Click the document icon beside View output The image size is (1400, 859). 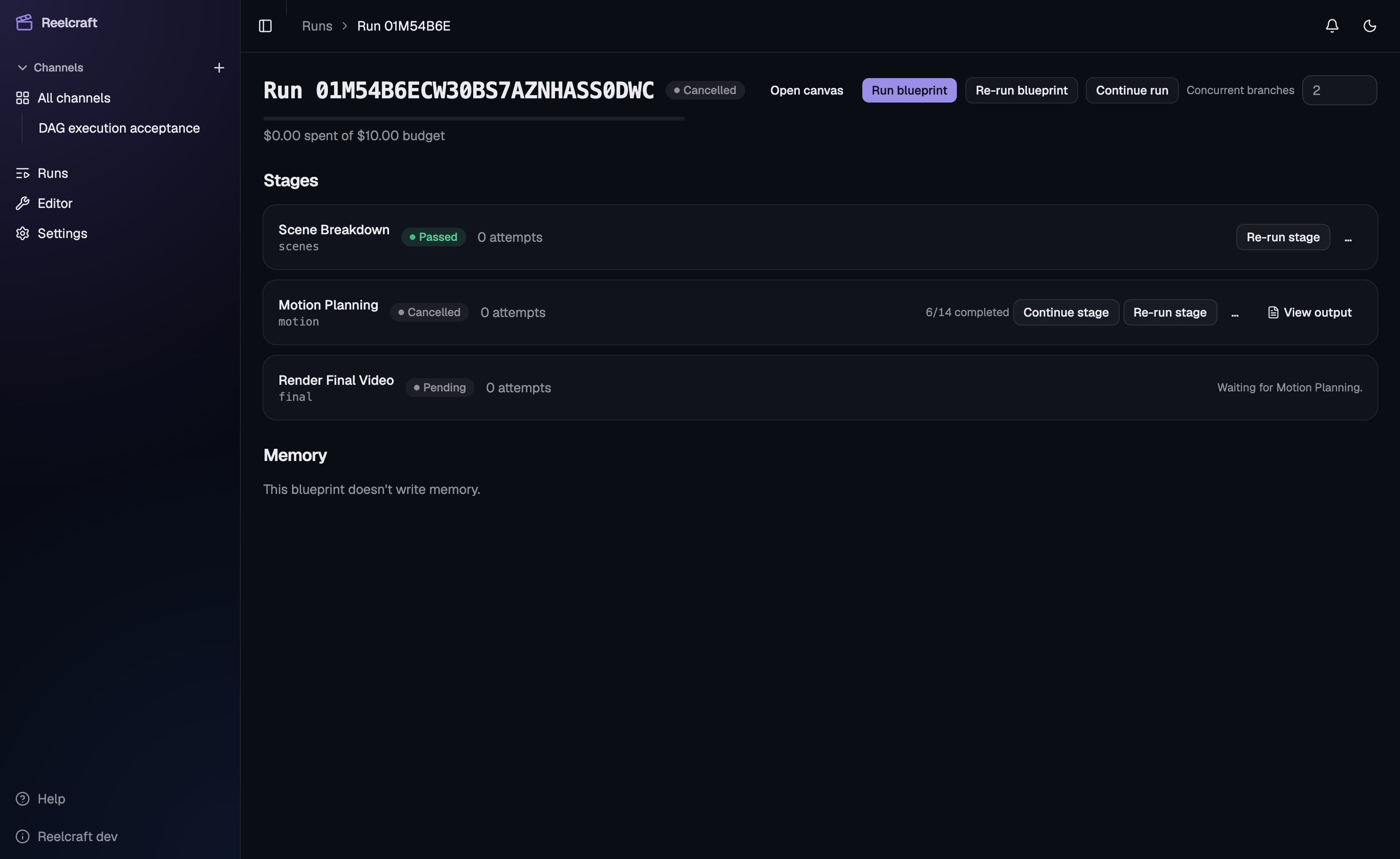click(x=1273, y=312)
